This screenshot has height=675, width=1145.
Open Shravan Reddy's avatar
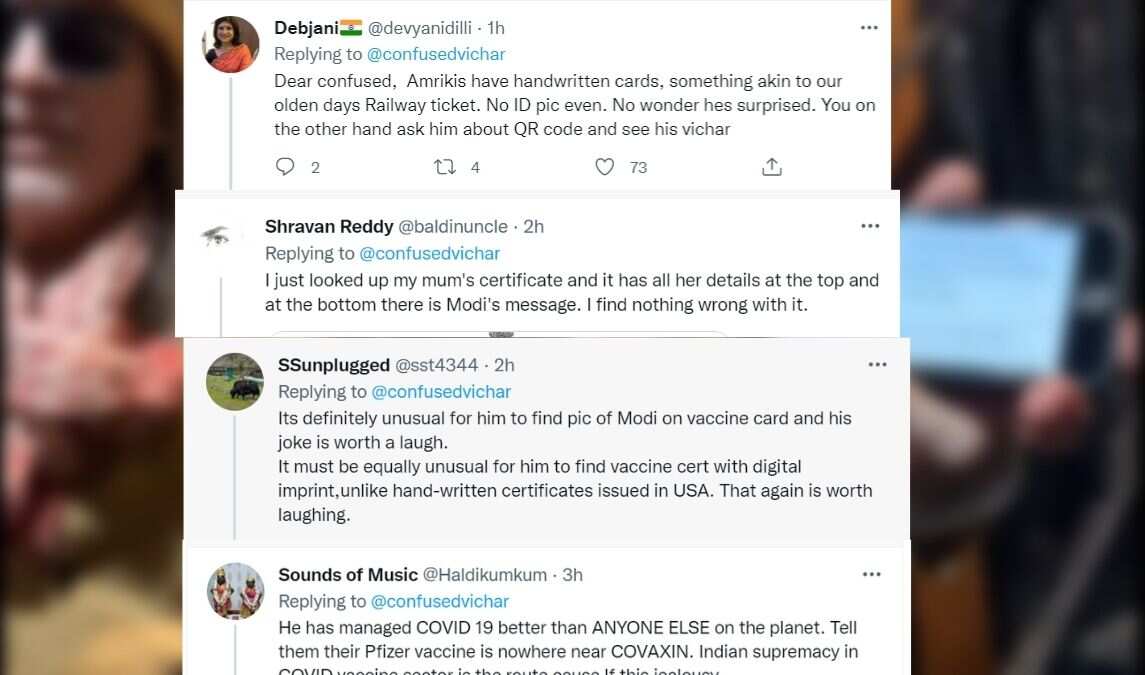(216, 235)
